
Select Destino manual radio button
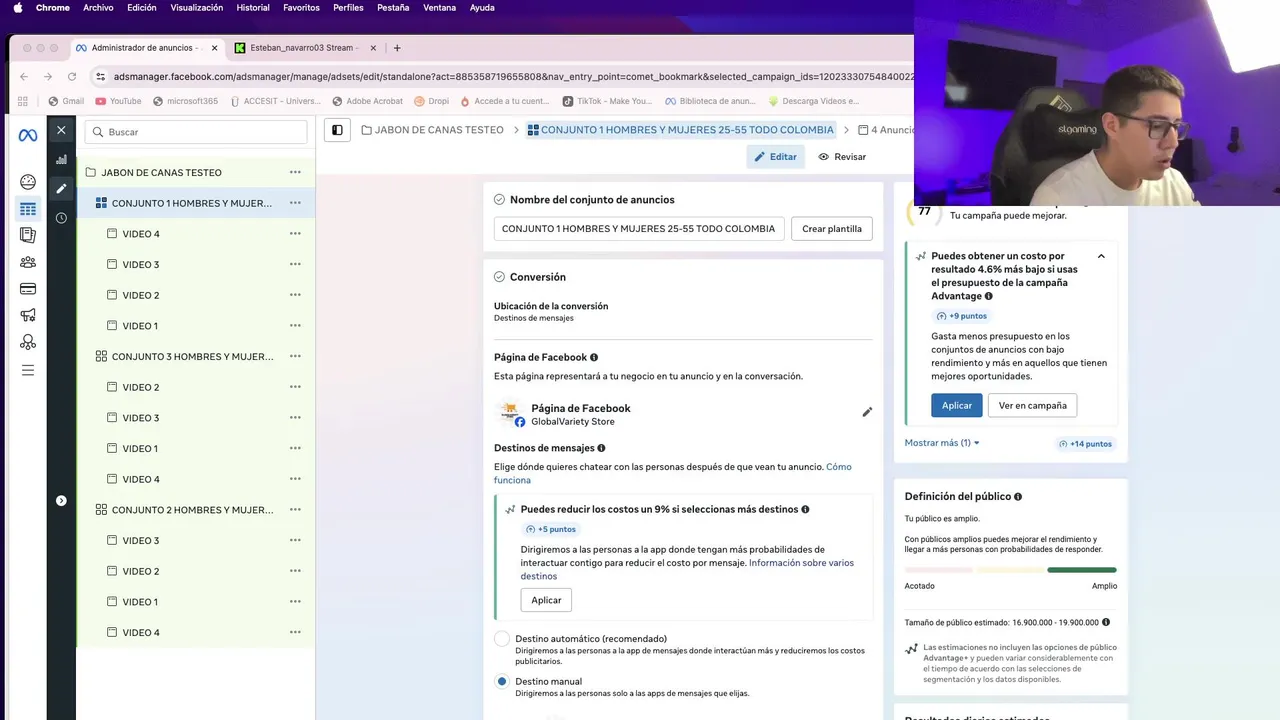(502, 681)
